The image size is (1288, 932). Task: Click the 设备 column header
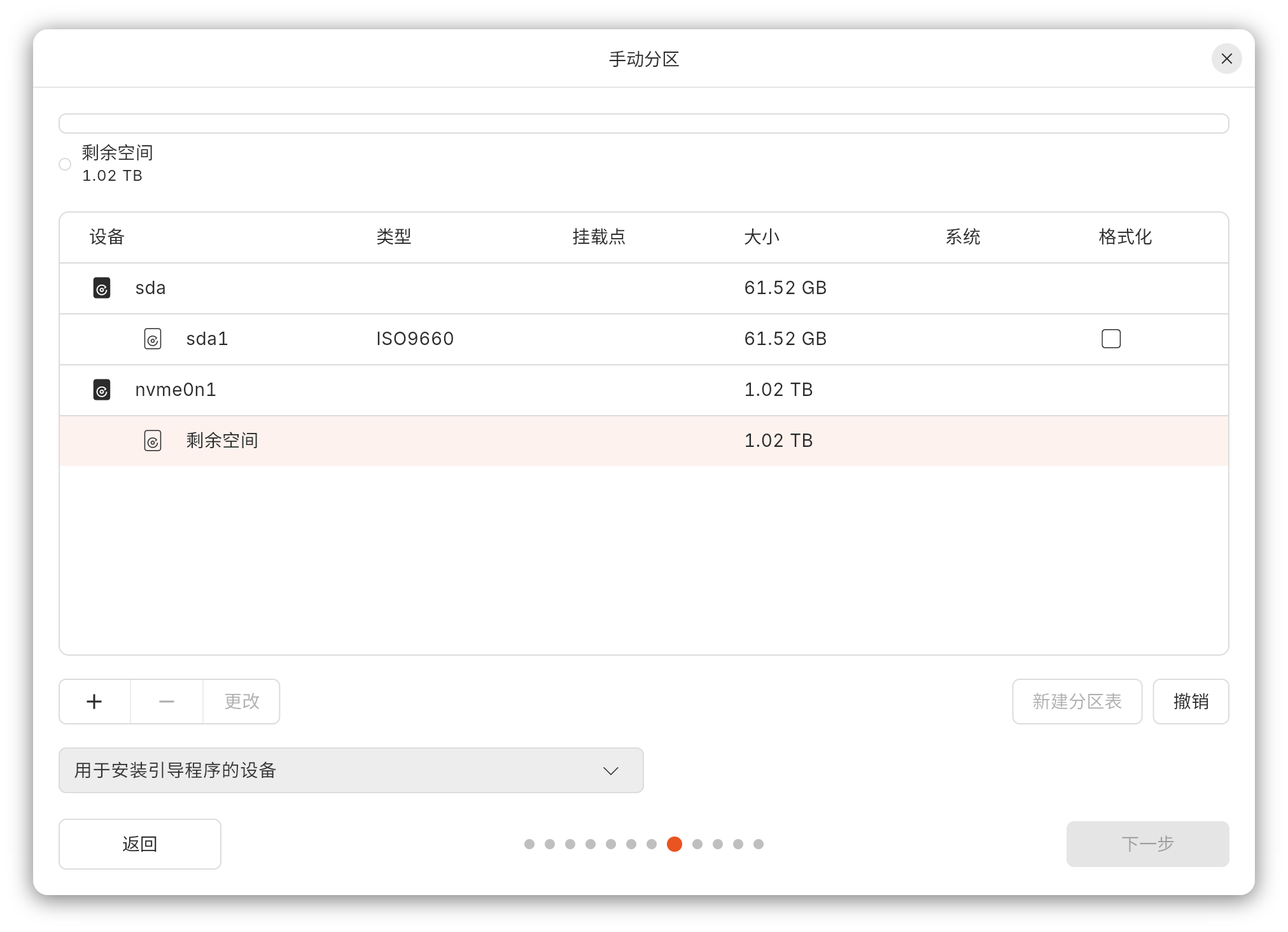pos(107,237)
